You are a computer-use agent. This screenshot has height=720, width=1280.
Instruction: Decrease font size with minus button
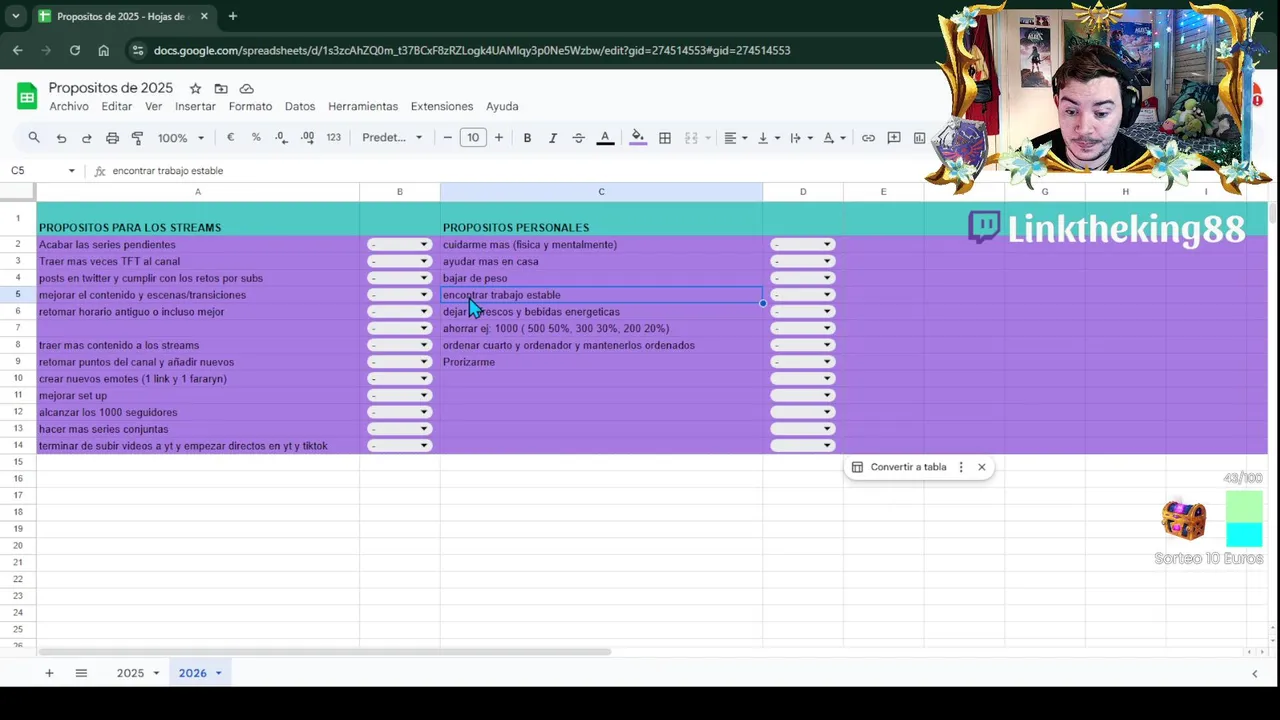447,138
